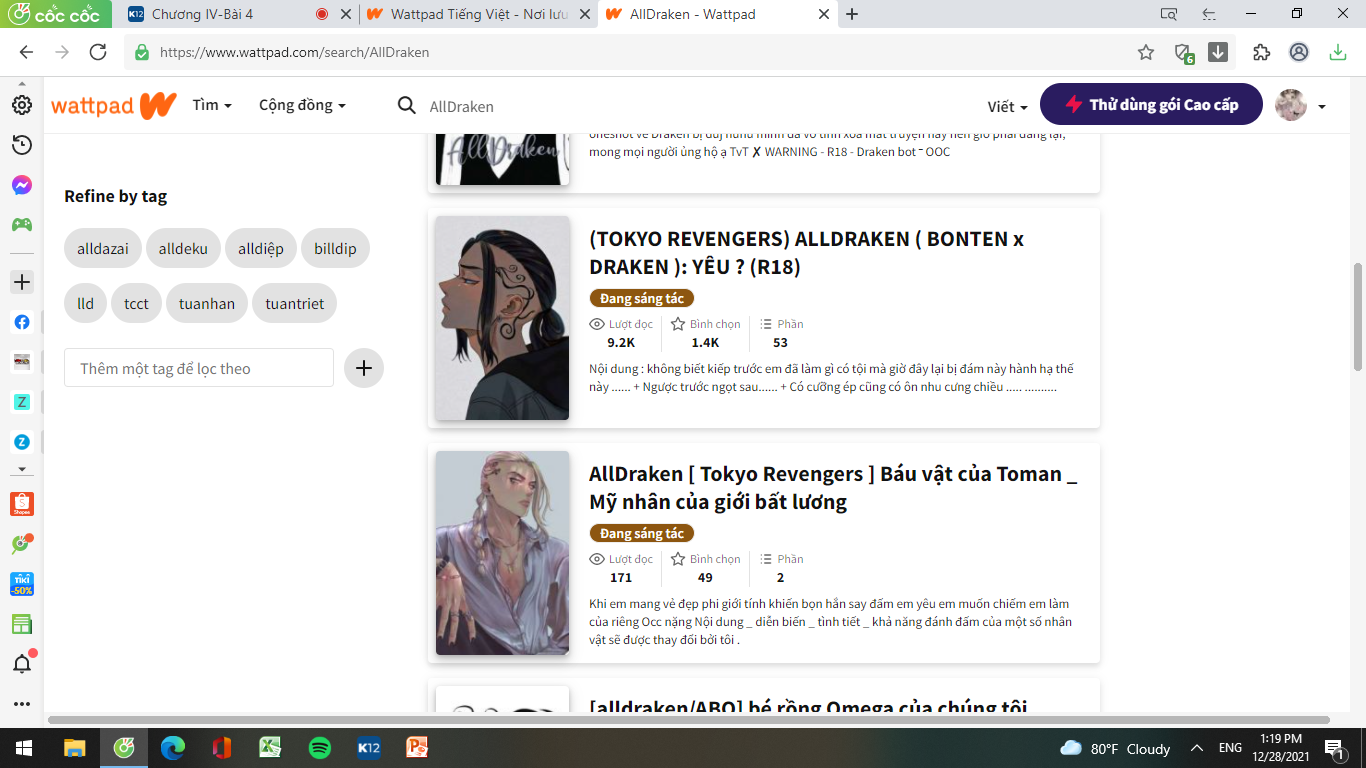This screenshot has width=1366, height=768.
Task: Switch the ENG input language indicator
Action: coord(1230,748)
